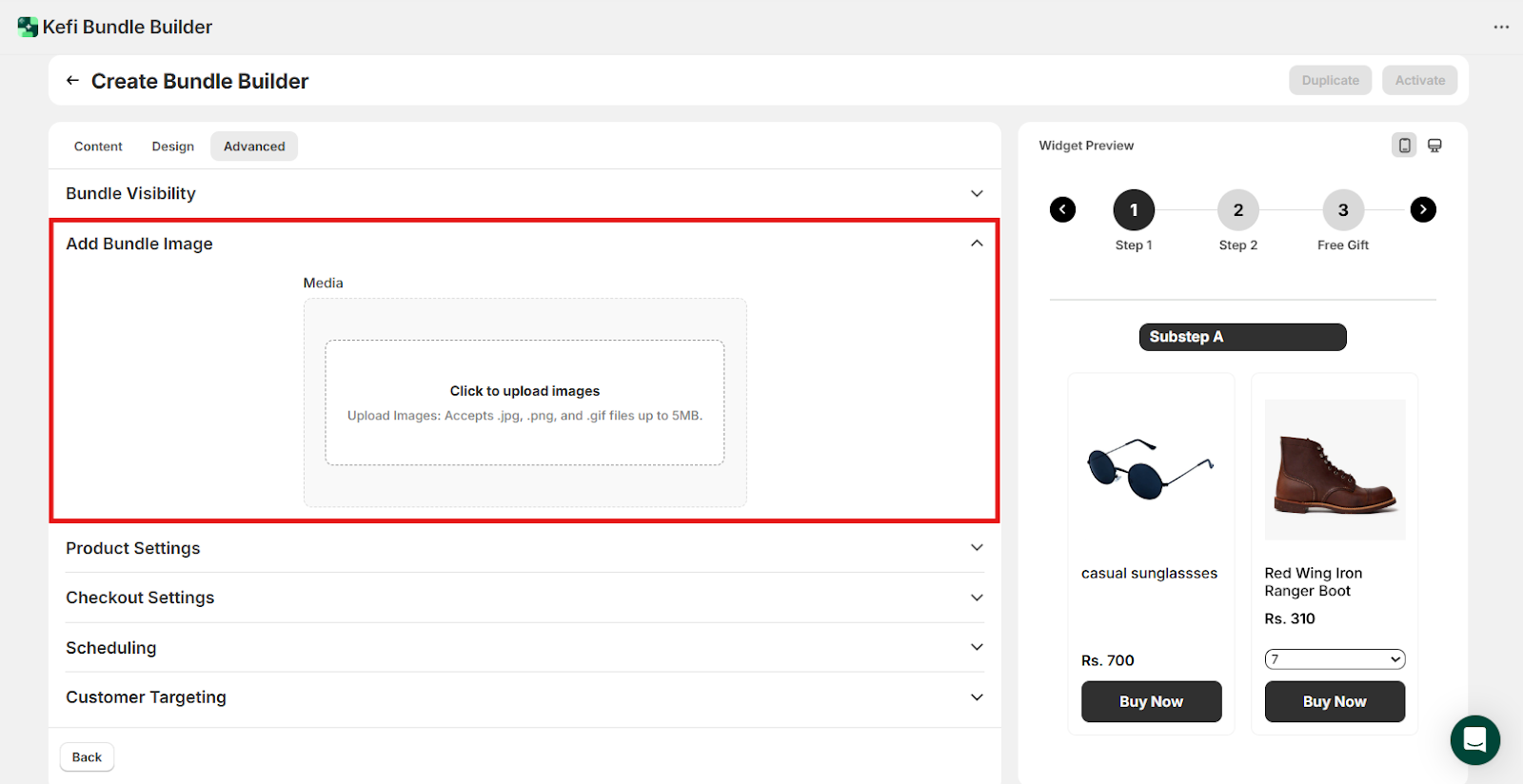This screenshot has height=784, width=1523.
Task: Switch widget preview to mobile view
Action: tap(1404, 146)
